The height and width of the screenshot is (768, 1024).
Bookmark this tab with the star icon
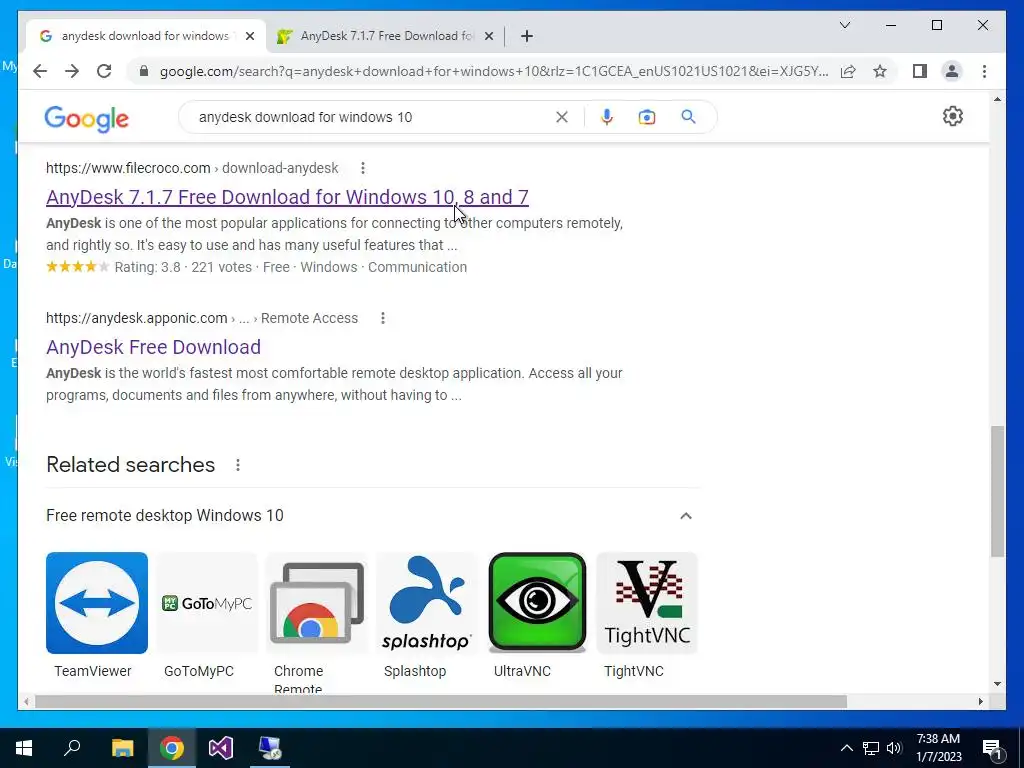(880, 71)
